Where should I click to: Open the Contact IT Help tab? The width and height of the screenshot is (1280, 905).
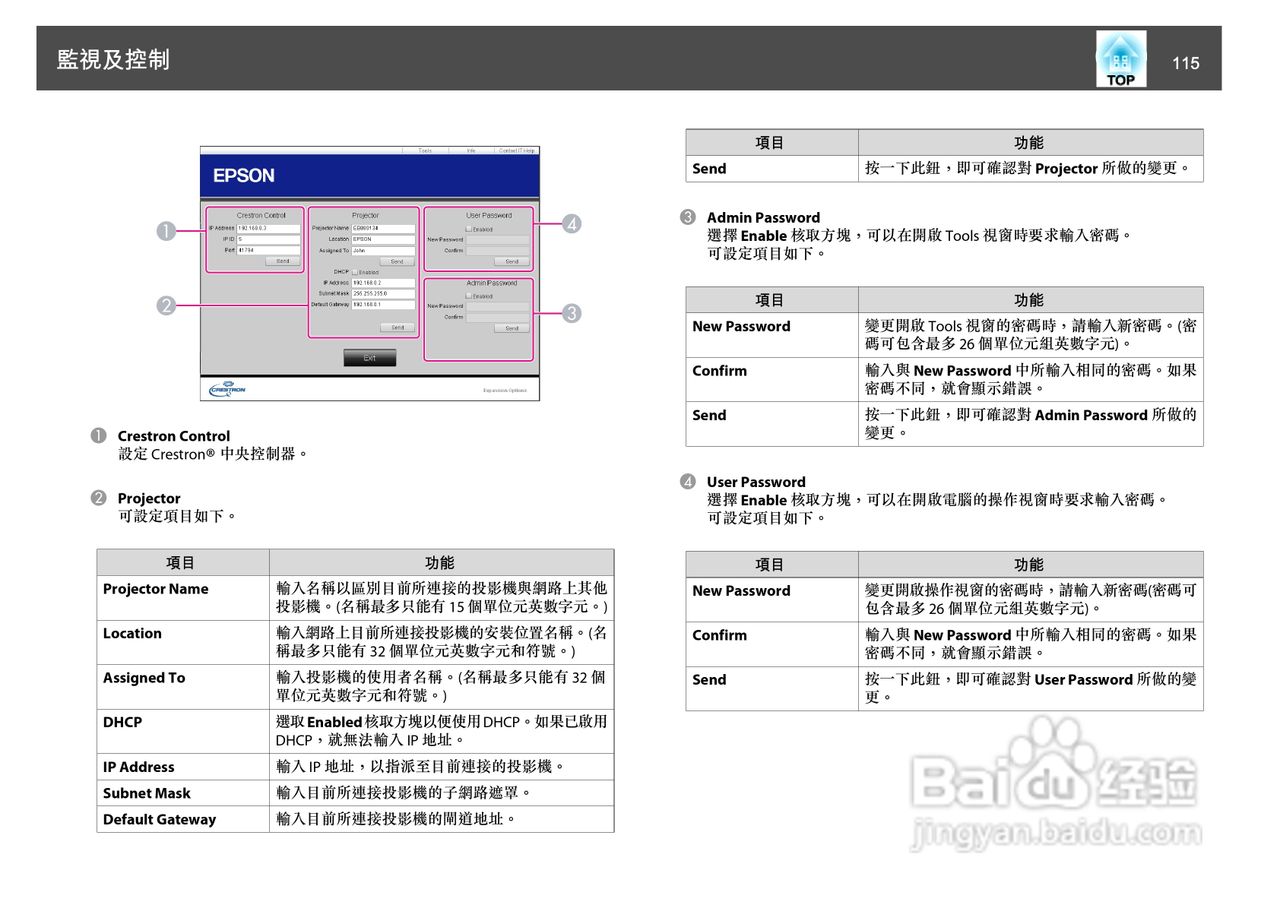coord(517,150)
